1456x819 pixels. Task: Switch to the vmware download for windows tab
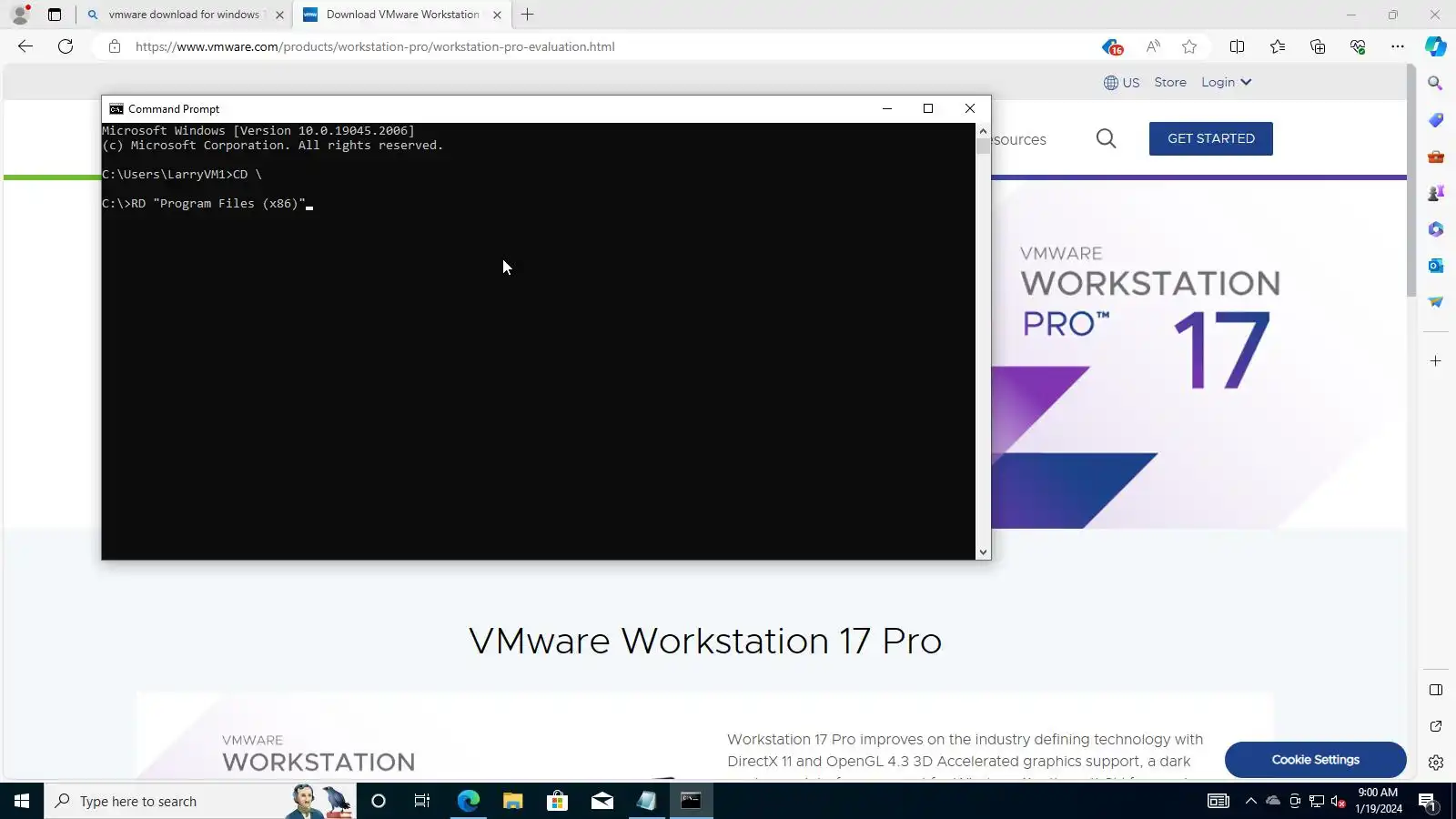coord(184,15)
